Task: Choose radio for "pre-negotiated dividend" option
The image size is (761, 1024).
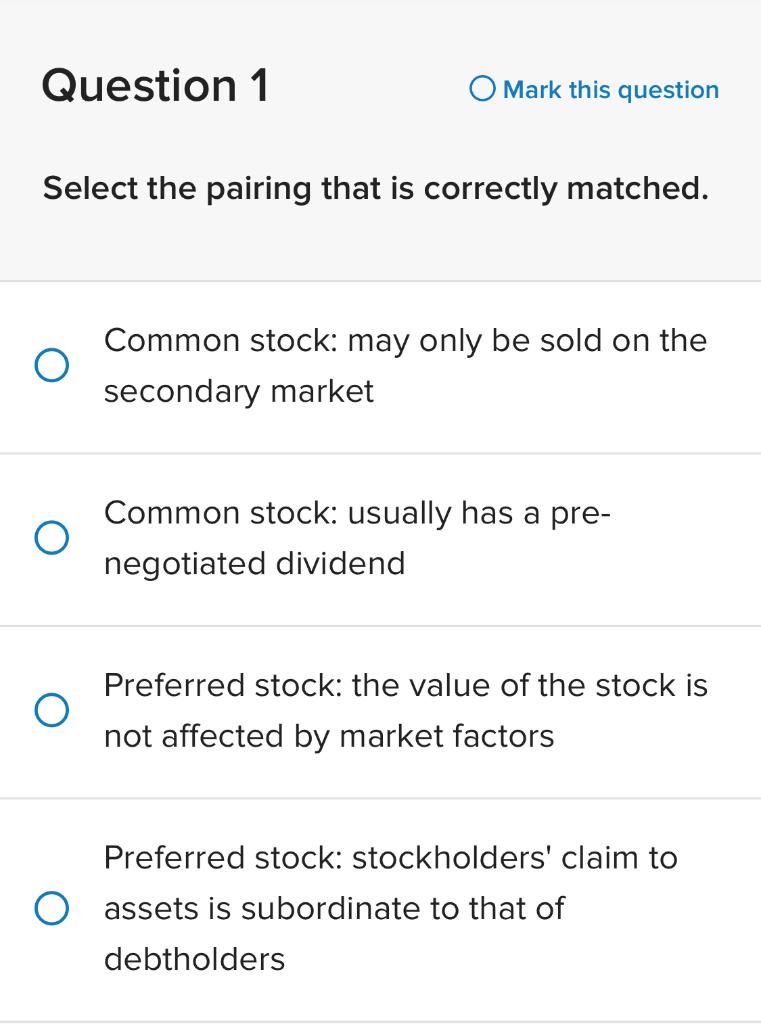Action: pos(51,538)
